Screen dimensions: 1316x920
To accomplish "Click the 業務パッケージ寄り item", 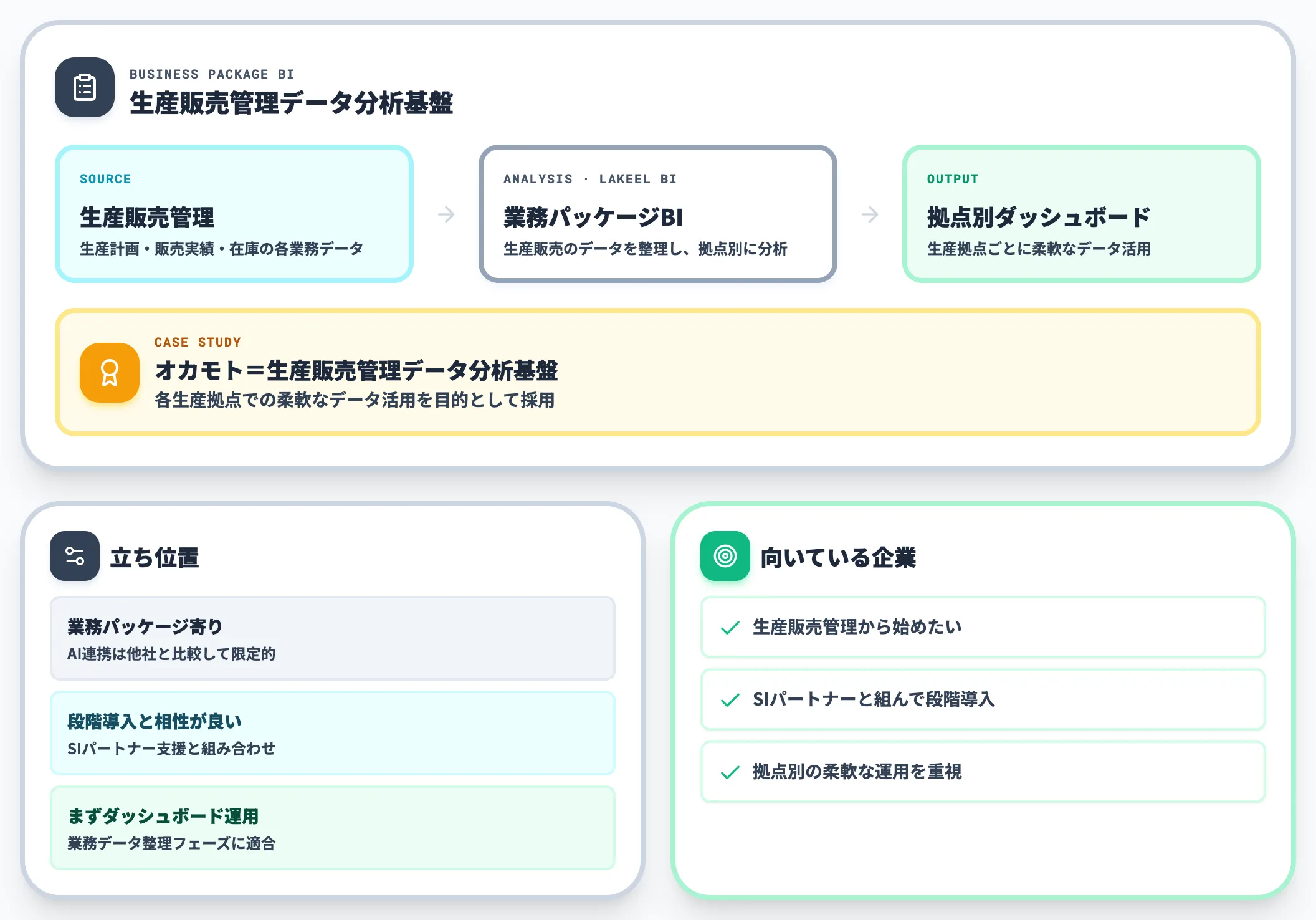I will 333,638.
